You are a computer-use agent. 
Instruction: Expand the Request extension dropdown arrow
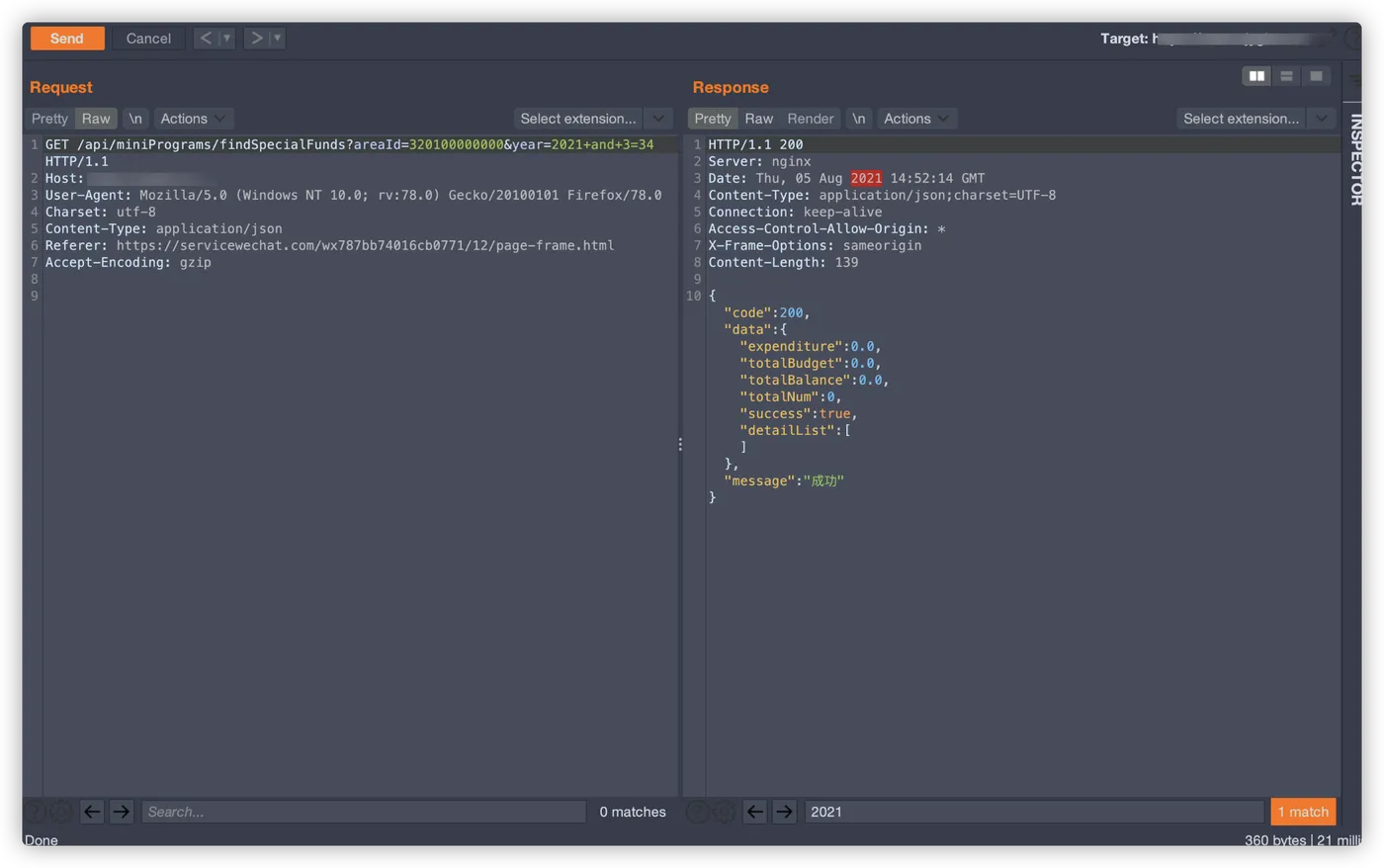point(658,119)
